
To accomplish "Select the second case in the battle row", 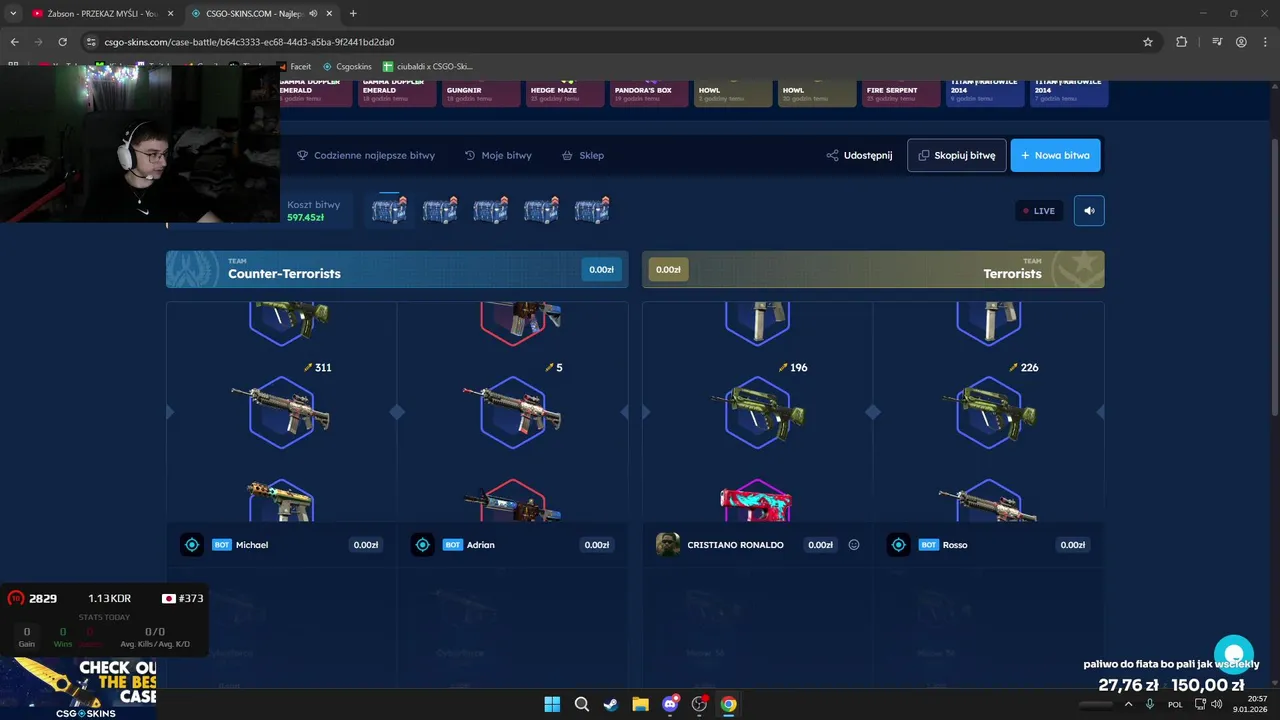I will click(440, 210).
